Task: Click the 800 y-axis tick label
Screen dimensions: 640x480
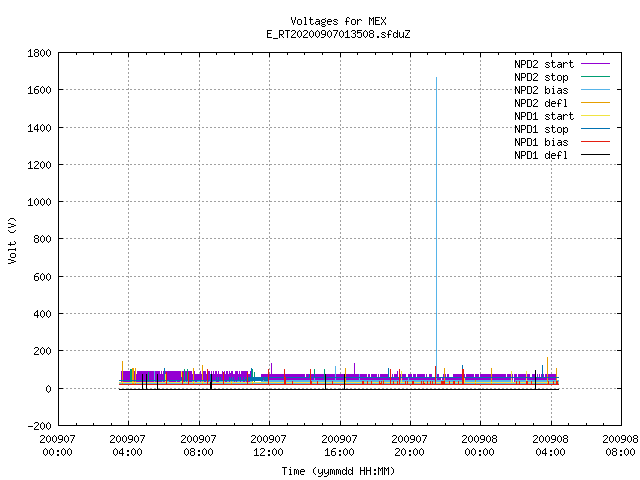Action: click(42, 239)
